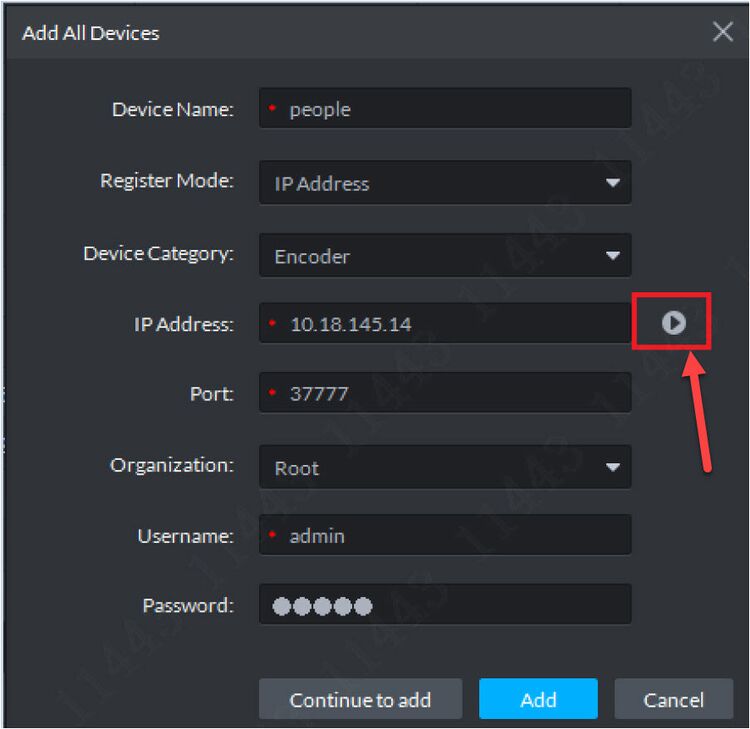Cancel adding the device
Image resolution: width=750 pixels, height=729 pixels.
pos(673,700)
